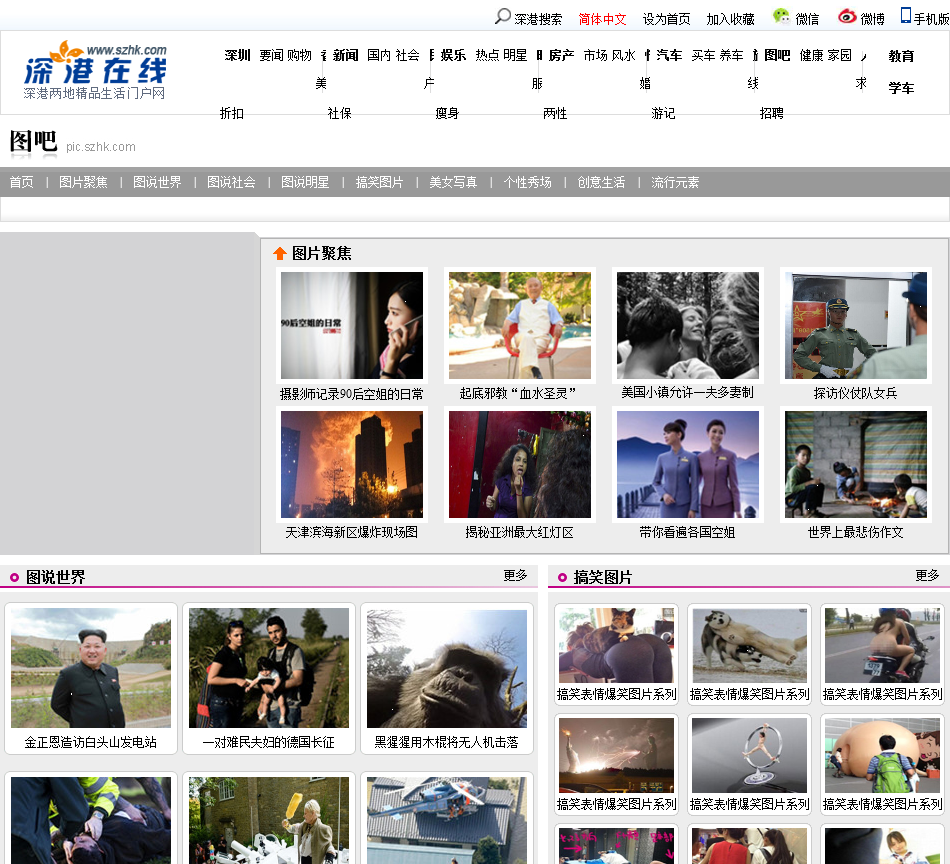Open blue helicopter photo thumbnail

click(x=447, y=820)
